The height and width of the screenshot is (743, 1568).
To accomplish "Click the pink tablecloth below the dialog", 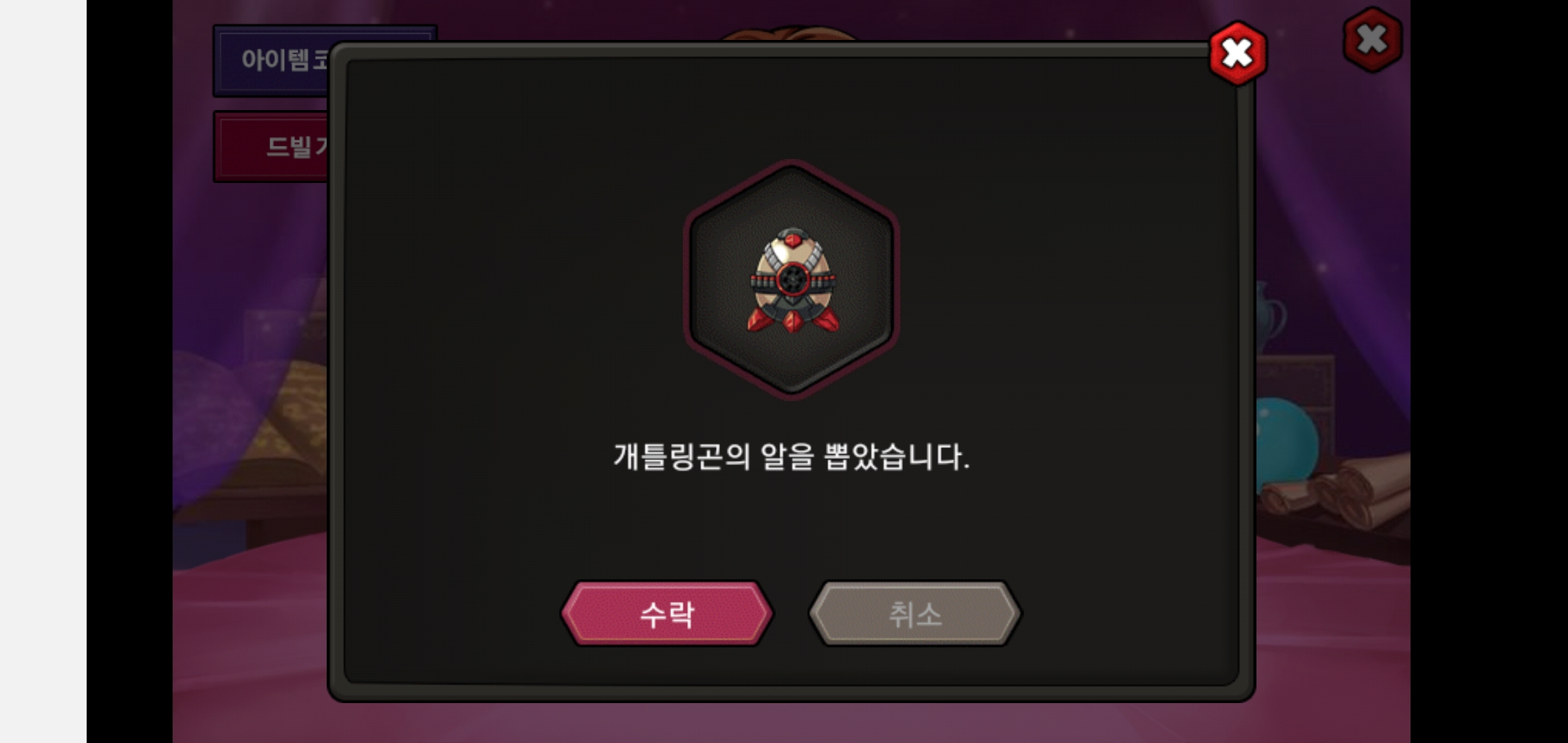I will [791, 722].
